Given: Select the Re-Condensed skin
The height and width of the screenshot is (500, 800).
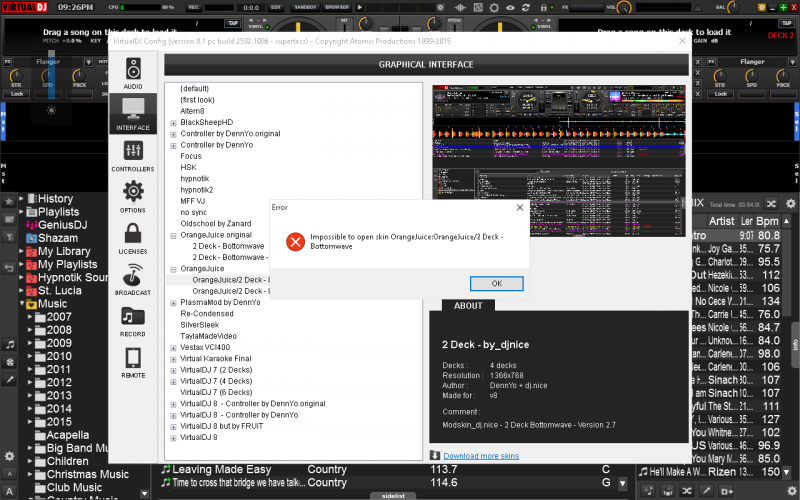Looking at the screenshot, I should pyautogui.click(x=207, y=313).
